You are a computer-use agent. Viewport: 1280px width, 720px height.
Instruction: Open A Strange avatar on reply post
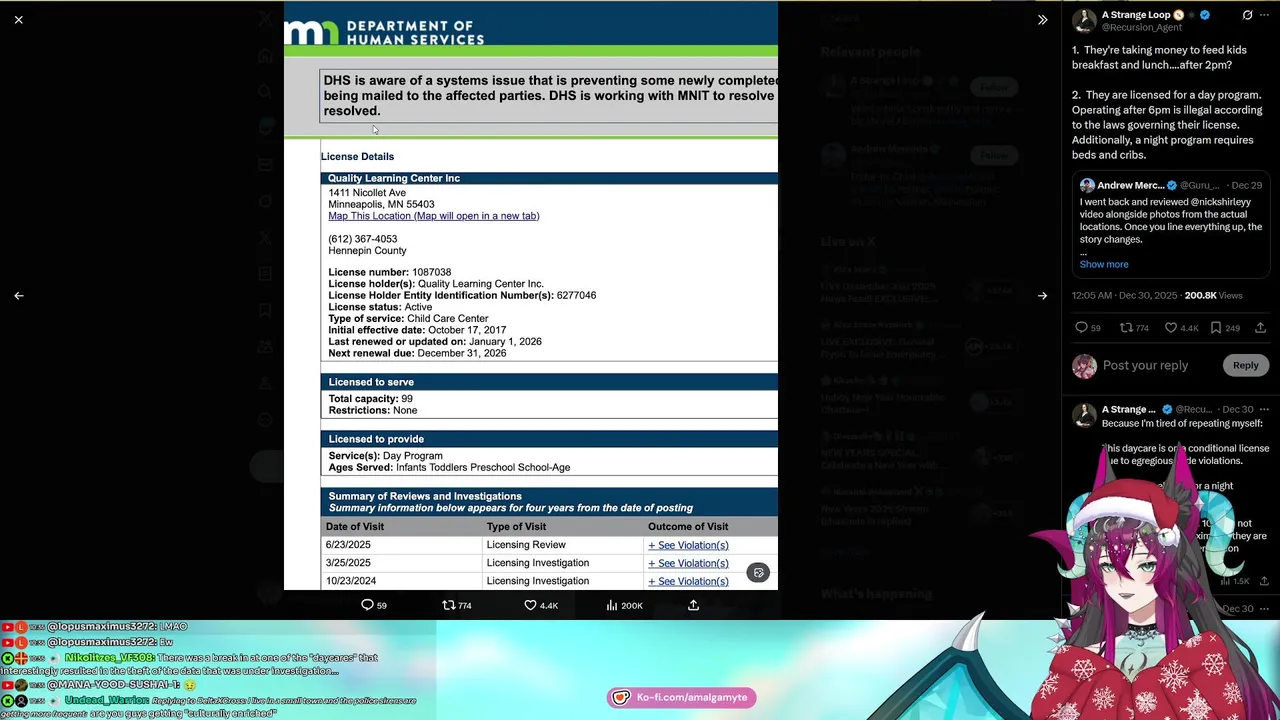point(1084,414)
